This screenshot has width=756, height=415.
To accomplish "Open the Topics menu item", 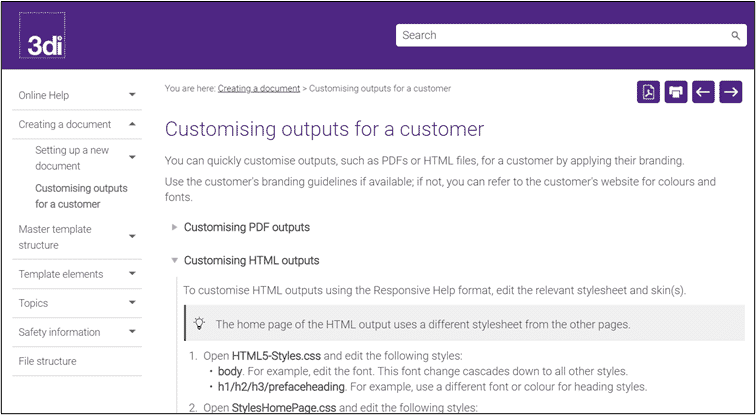I will pyautogui.click(x=77, y=303).
